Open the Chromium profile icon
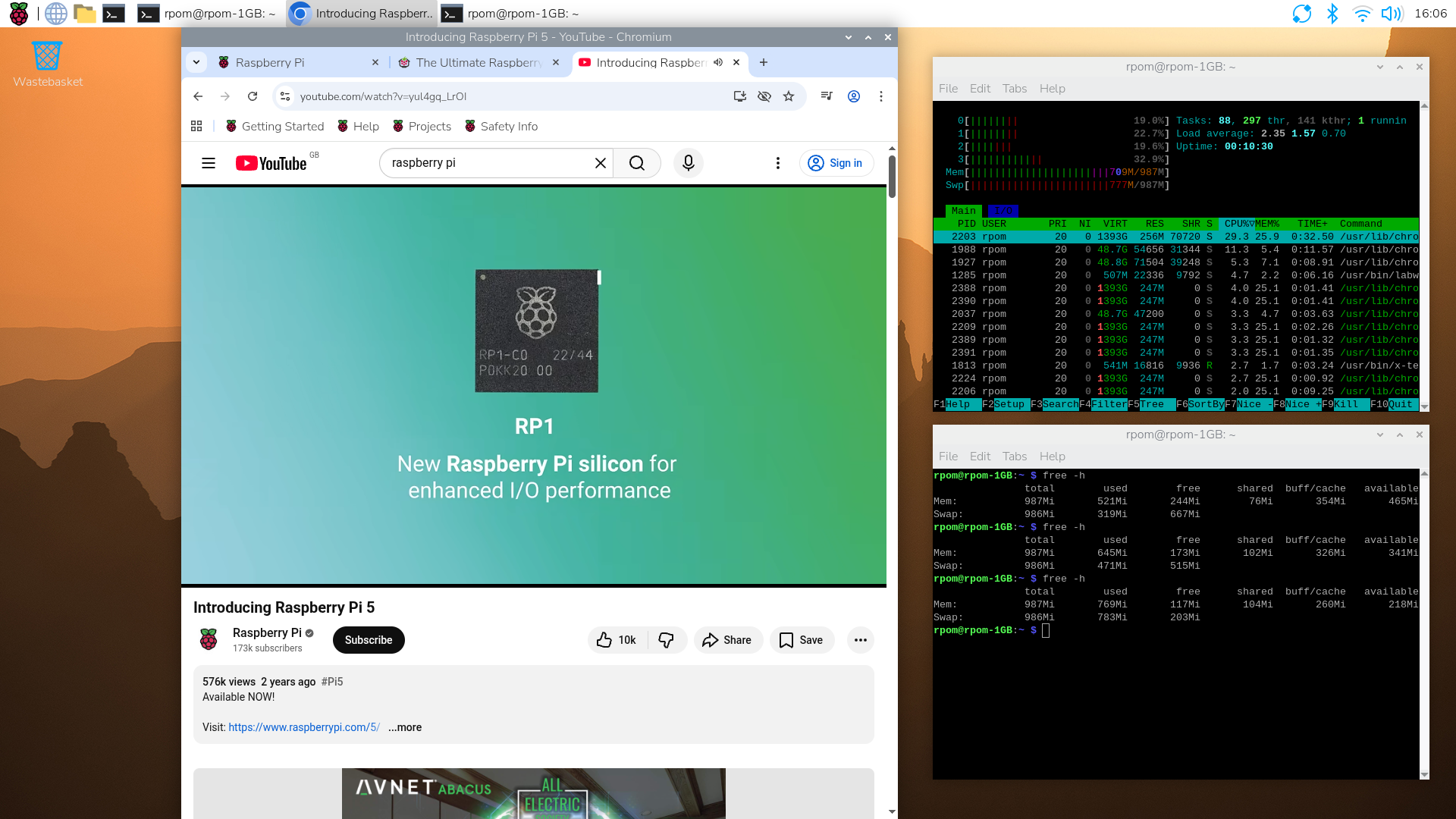Image resolution: width=1456 pixels, height=819 pixels. [x=855, y=96]
